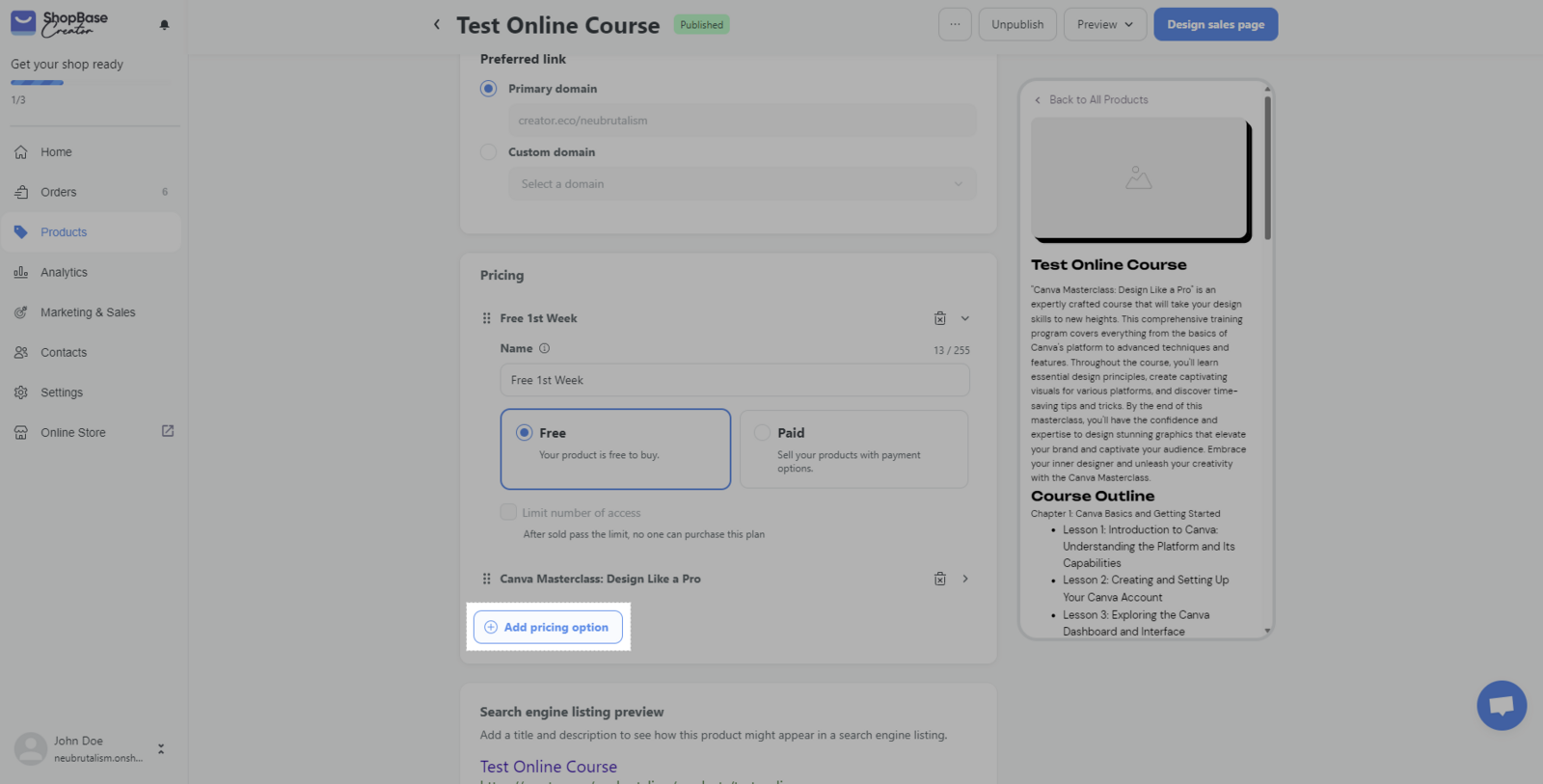Click the Get your shop ready text
The image size is (1543, 784).
click(x=67, y=65)
